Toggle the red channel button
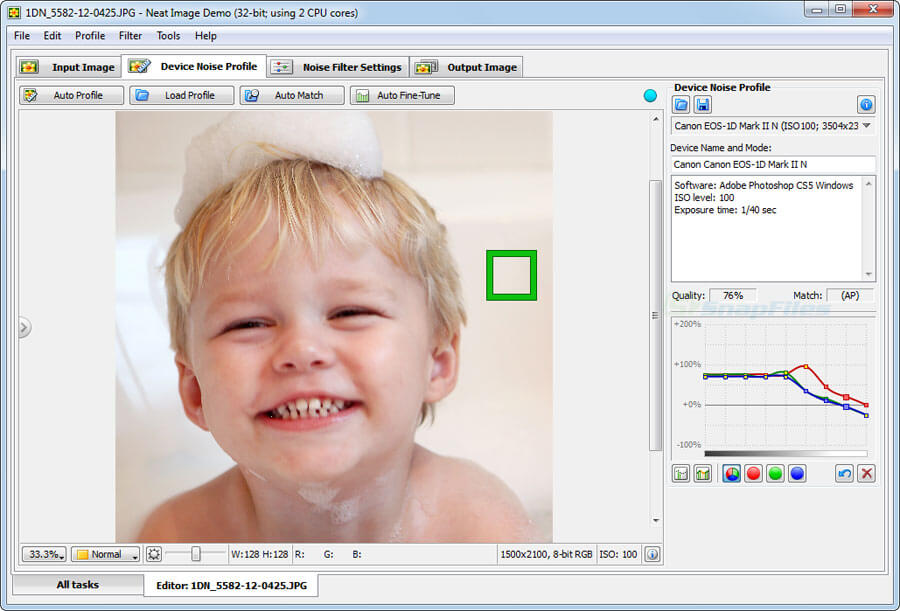 point(753,474)
